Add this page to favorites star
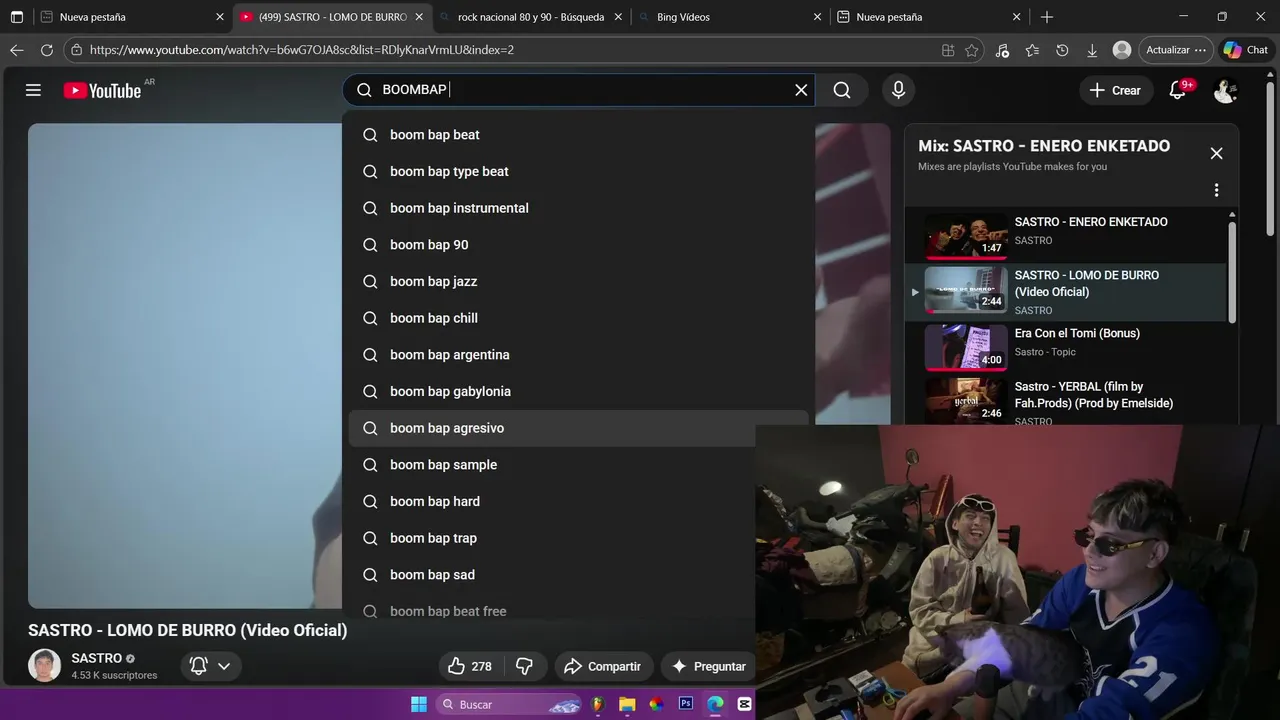This screenshot has height=720, width=1280. pos(971,50)
